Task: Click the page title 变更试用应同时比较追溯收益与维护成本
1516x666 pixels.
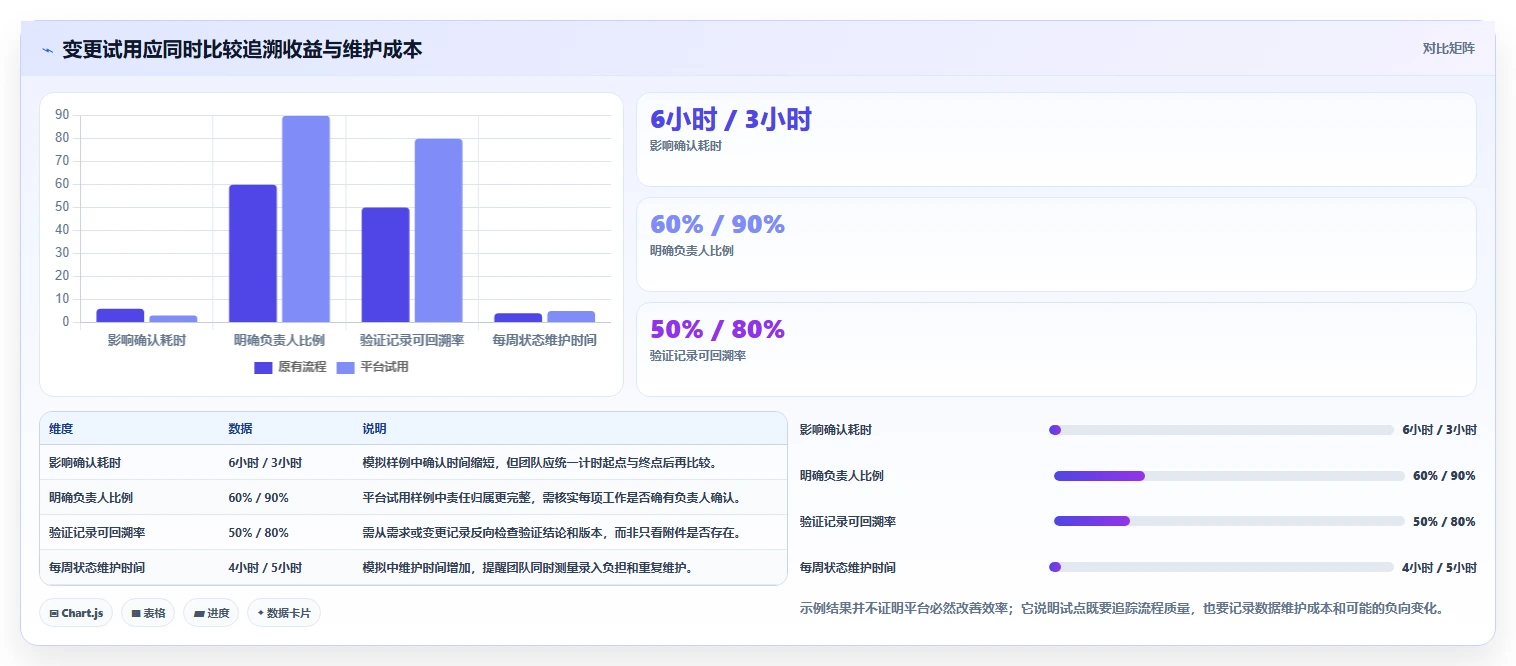Action: [x=242, y=49]
